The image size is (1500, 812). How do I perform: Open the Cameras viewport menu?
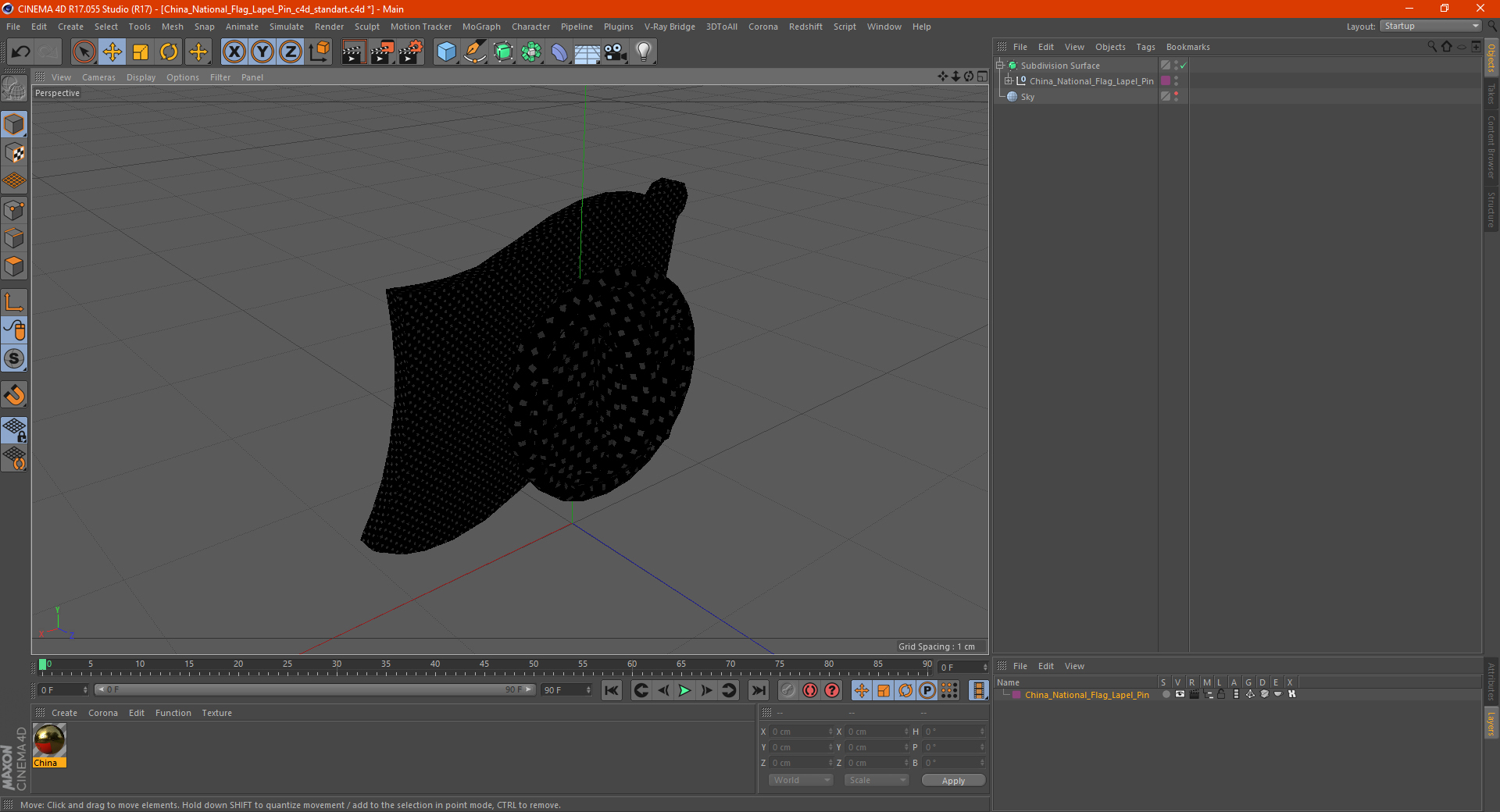coord(98,77)
